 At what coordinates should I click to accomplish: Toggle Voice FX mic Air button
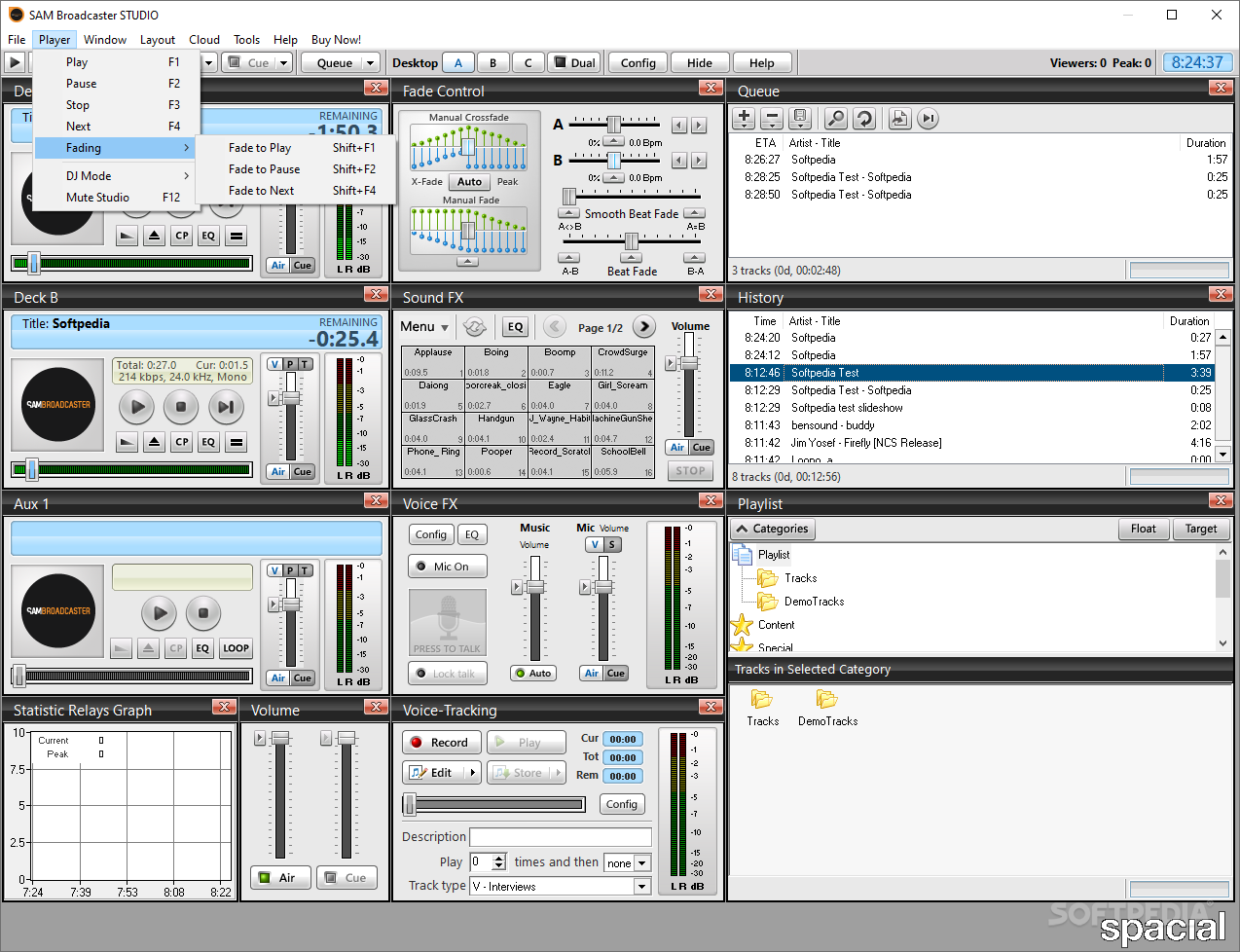[x=592, y=674]
